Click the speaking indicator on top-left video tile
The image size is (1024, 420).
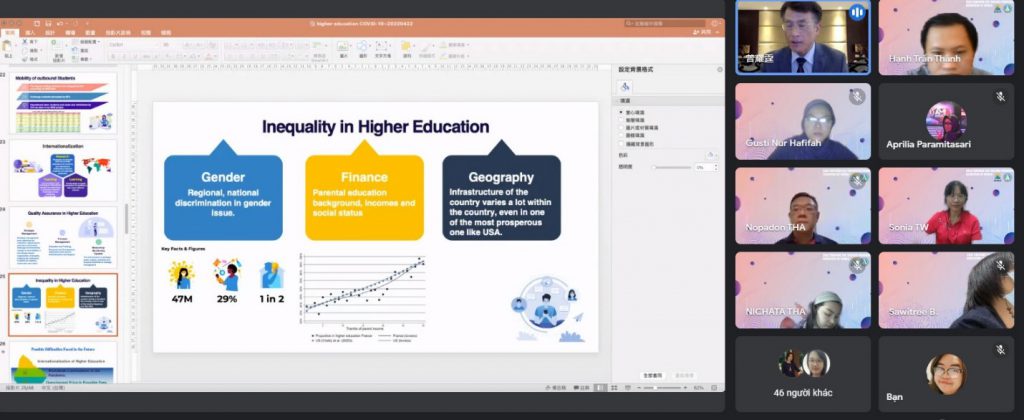857,12
